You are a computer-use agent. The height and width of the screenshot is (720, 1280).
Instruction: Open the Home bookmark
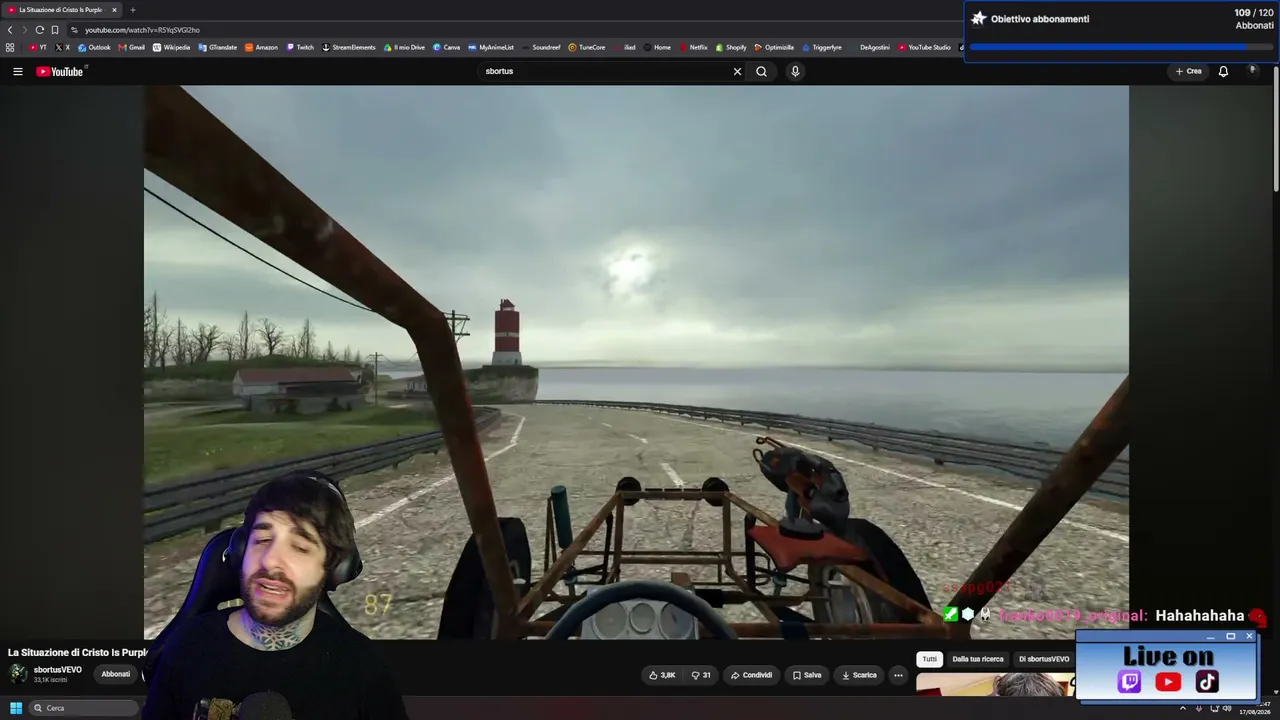point(658,47)
